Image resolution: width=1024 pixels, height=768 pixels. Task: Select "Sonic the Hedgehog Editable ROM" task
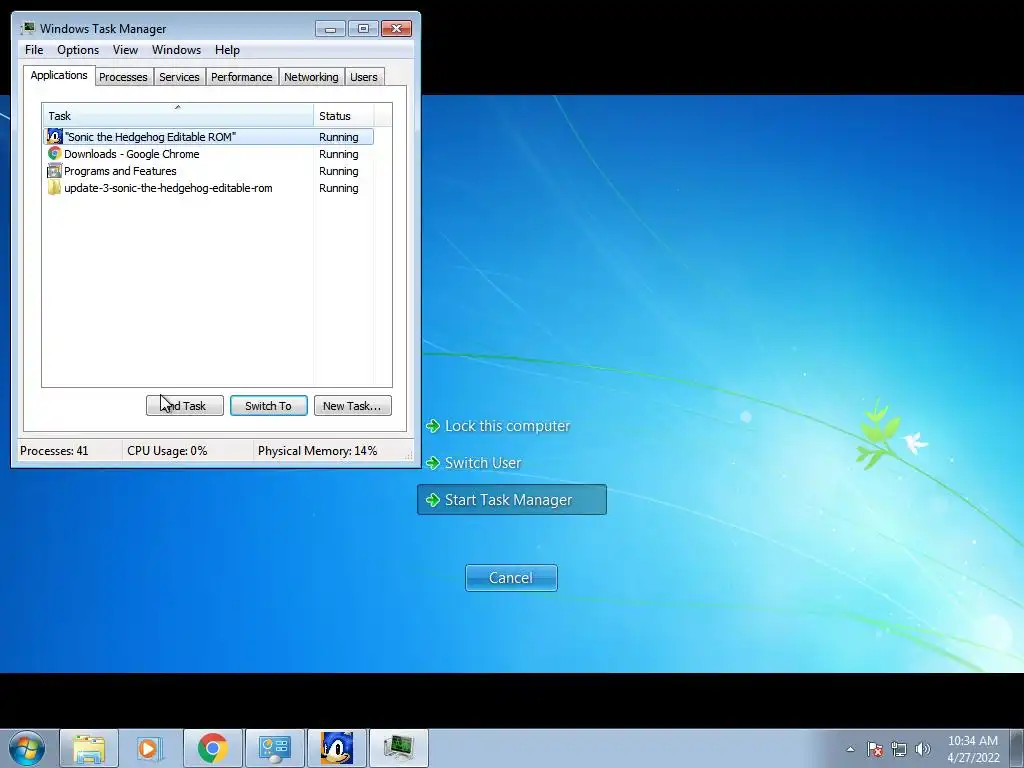(208, 136)
